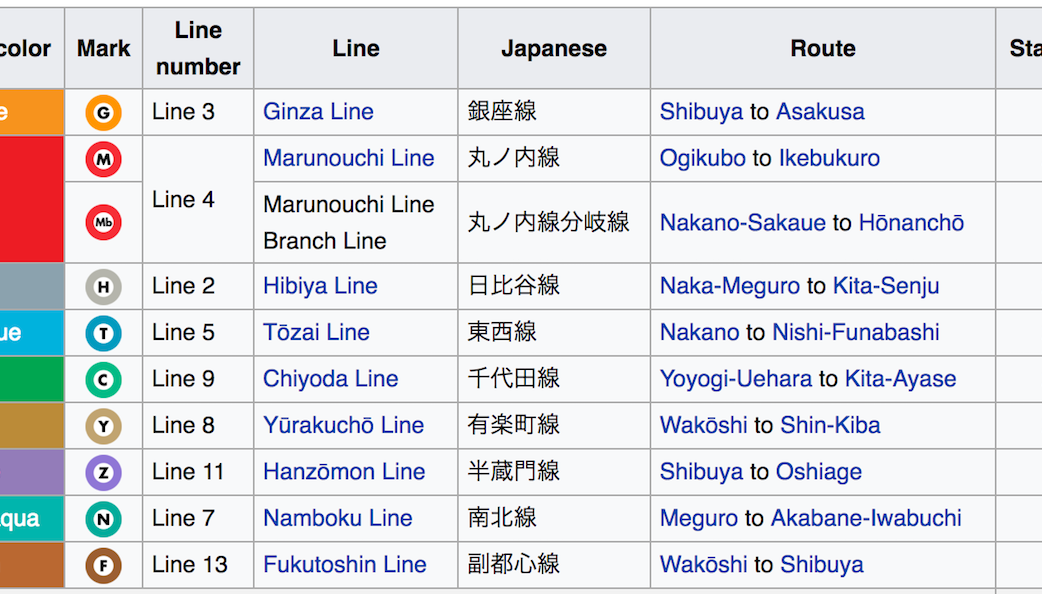Click the orange Ginza Line G mark icon

103,112
